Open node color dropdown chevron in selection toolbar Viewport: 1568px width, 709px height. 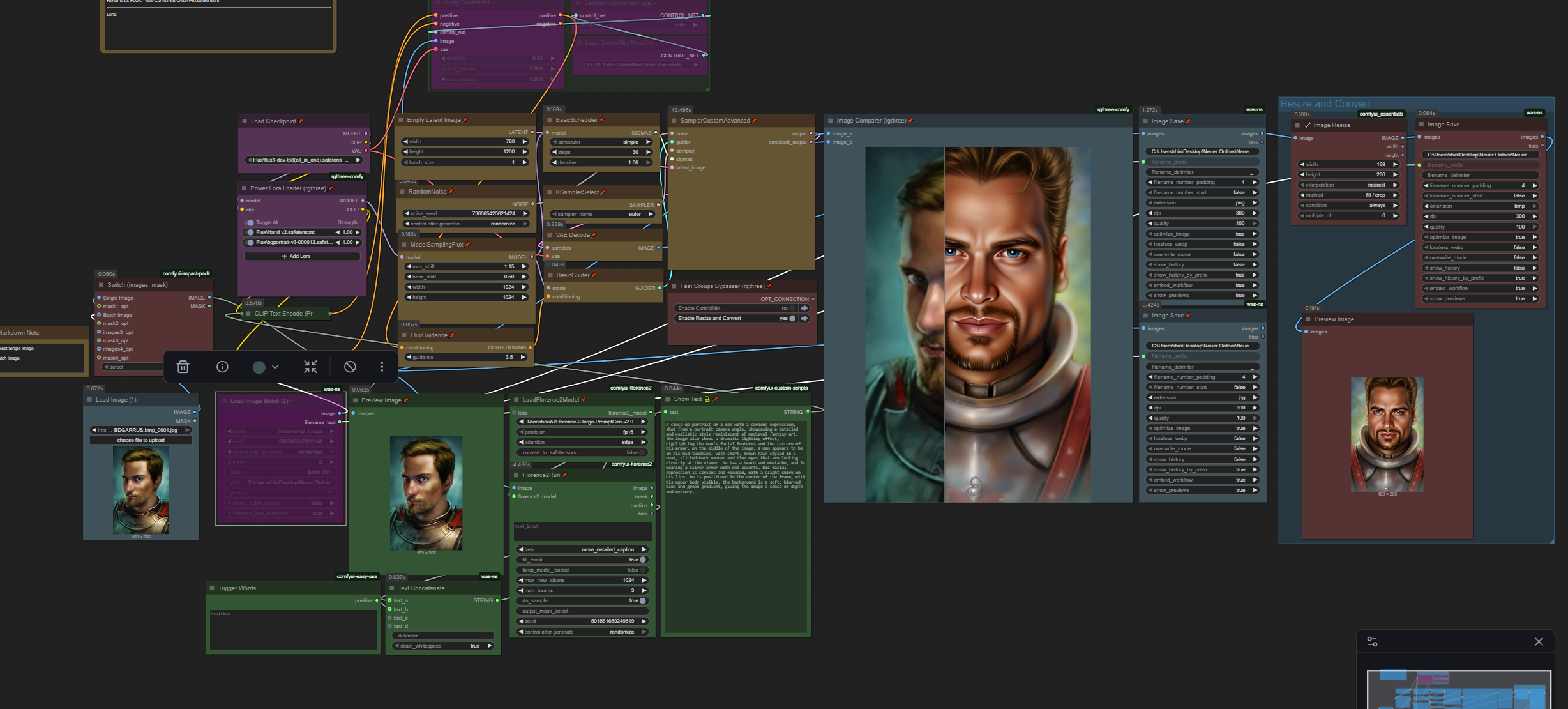[x=275, y=367]
